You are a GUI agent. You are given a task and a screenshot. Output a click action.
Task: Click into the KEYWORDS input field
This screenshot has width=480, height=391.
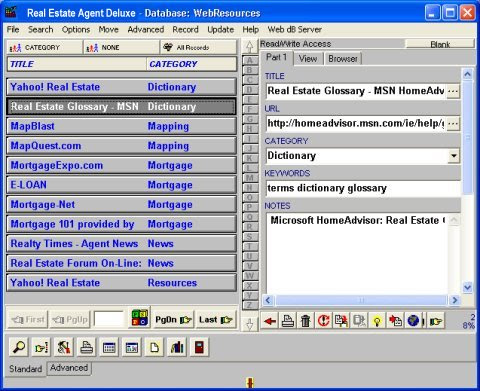363,188
